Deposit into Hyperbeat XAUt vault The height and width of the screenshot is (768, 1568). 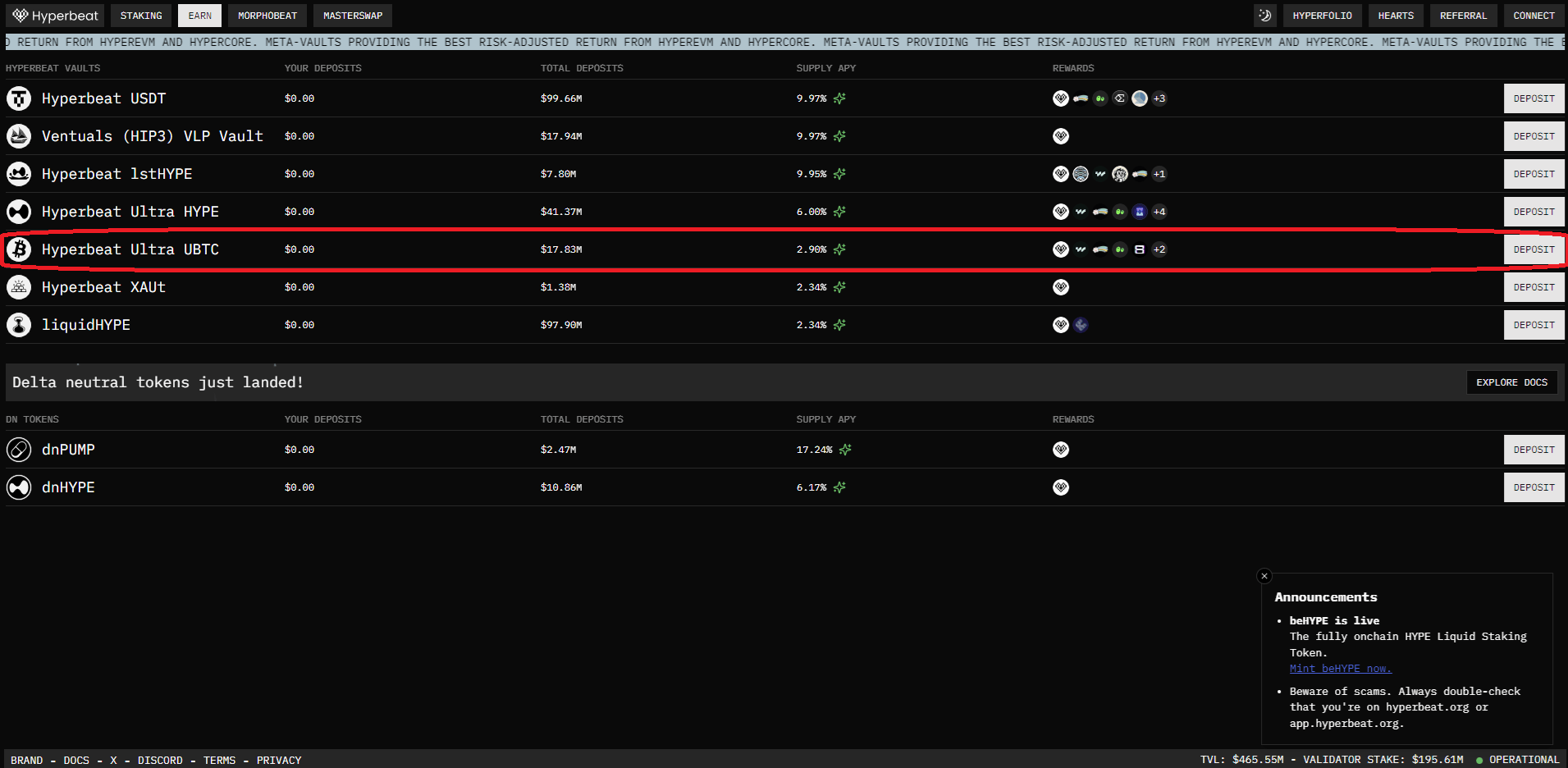pos(1534,287)
